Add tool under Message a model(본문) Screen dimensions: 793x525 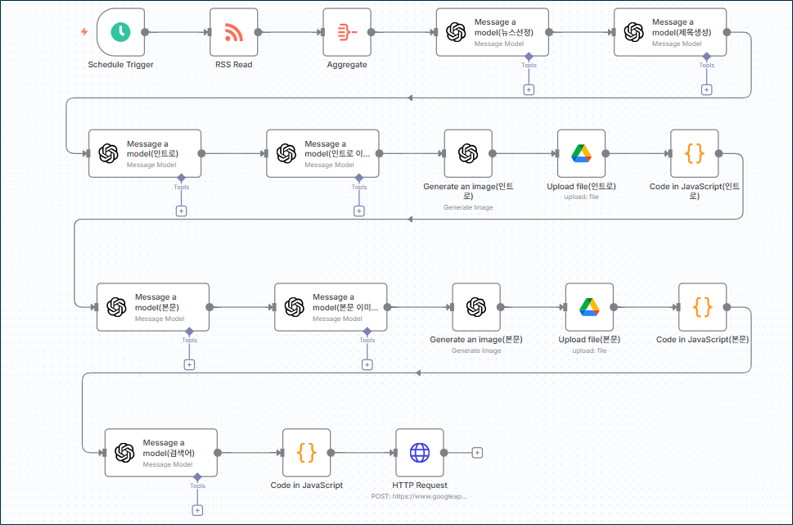[x=189, y=365]
